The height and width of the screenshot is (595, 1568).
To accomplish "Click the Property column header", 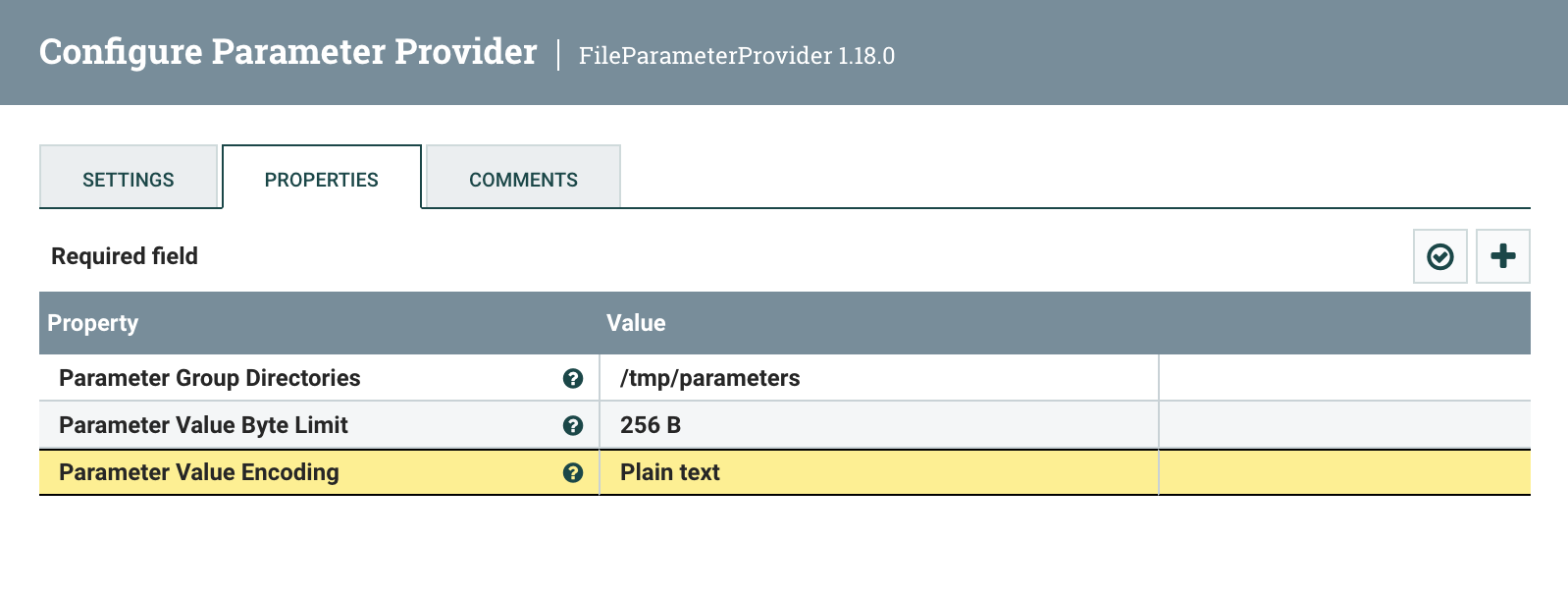I will [93, 323].
